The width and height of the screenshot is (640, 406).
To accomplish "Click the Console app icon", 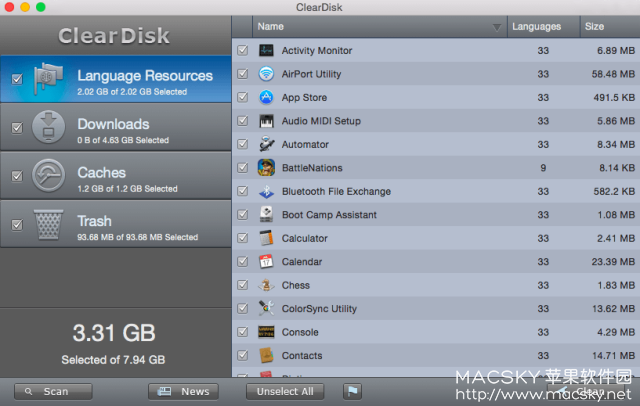I will (x=266, y=332).
